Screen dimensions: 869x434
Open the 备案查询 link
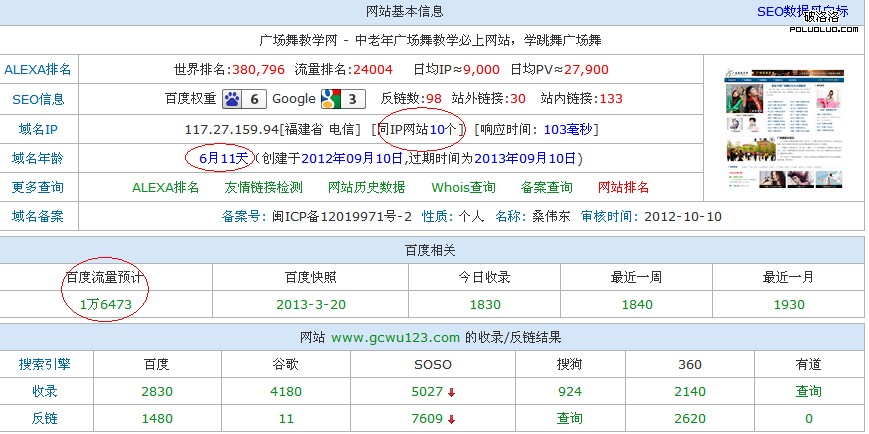coord(546,187)
